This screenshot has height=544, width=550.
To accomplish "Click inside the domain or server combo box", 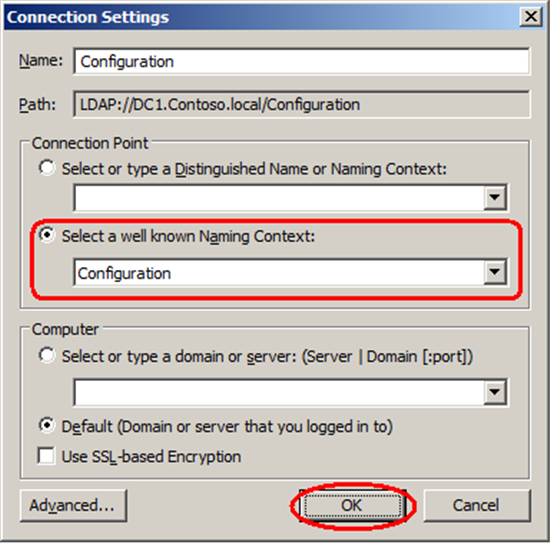I will click(279, 392).
